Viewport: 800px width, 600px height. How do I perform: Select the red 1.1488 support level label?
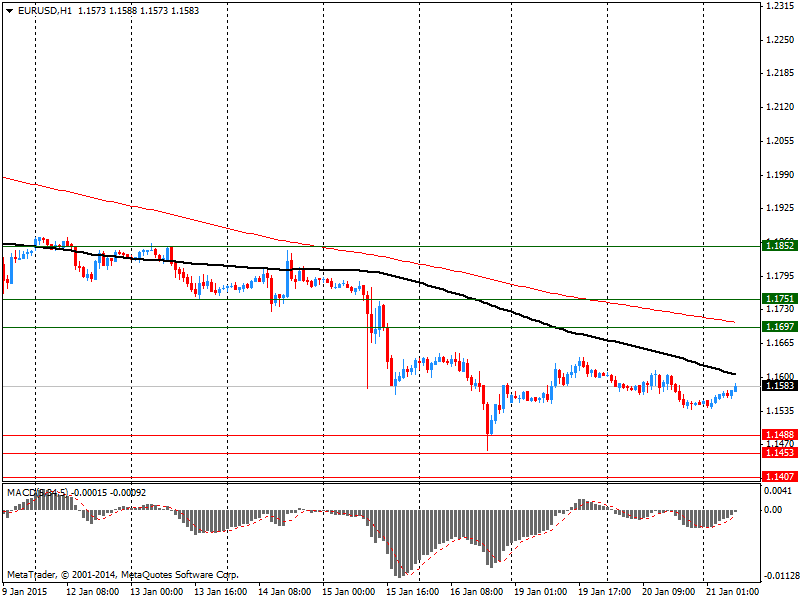[780, 435]
